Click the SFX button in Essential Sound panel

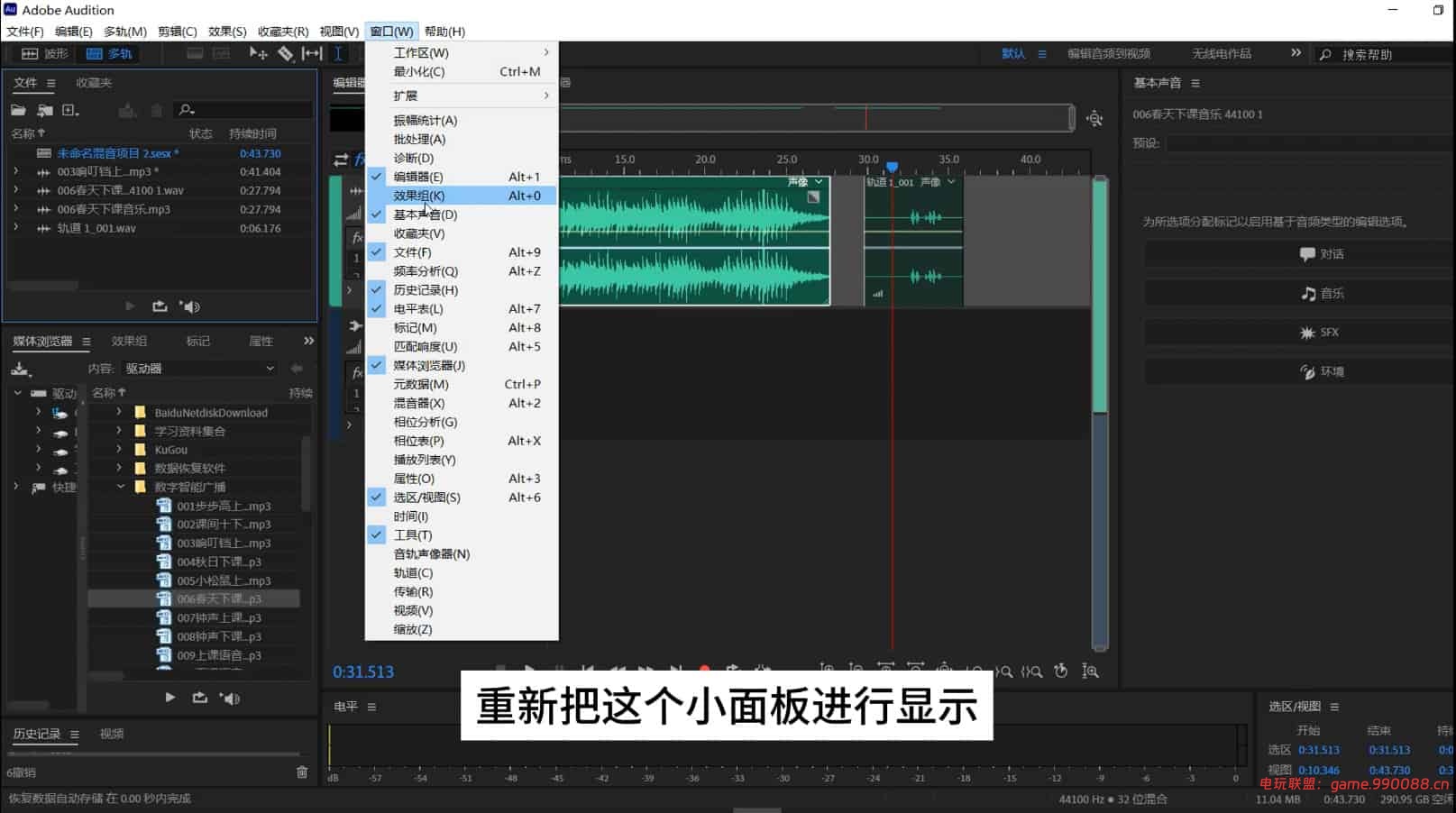pos(1298,332)
